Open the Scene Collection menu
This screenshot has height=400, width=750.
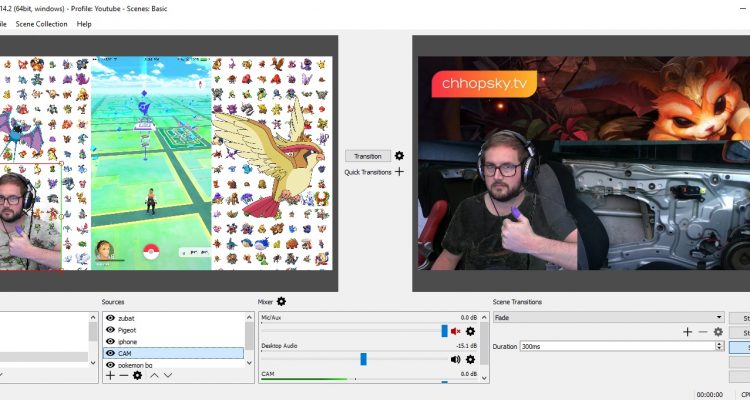tap(41, 24)
